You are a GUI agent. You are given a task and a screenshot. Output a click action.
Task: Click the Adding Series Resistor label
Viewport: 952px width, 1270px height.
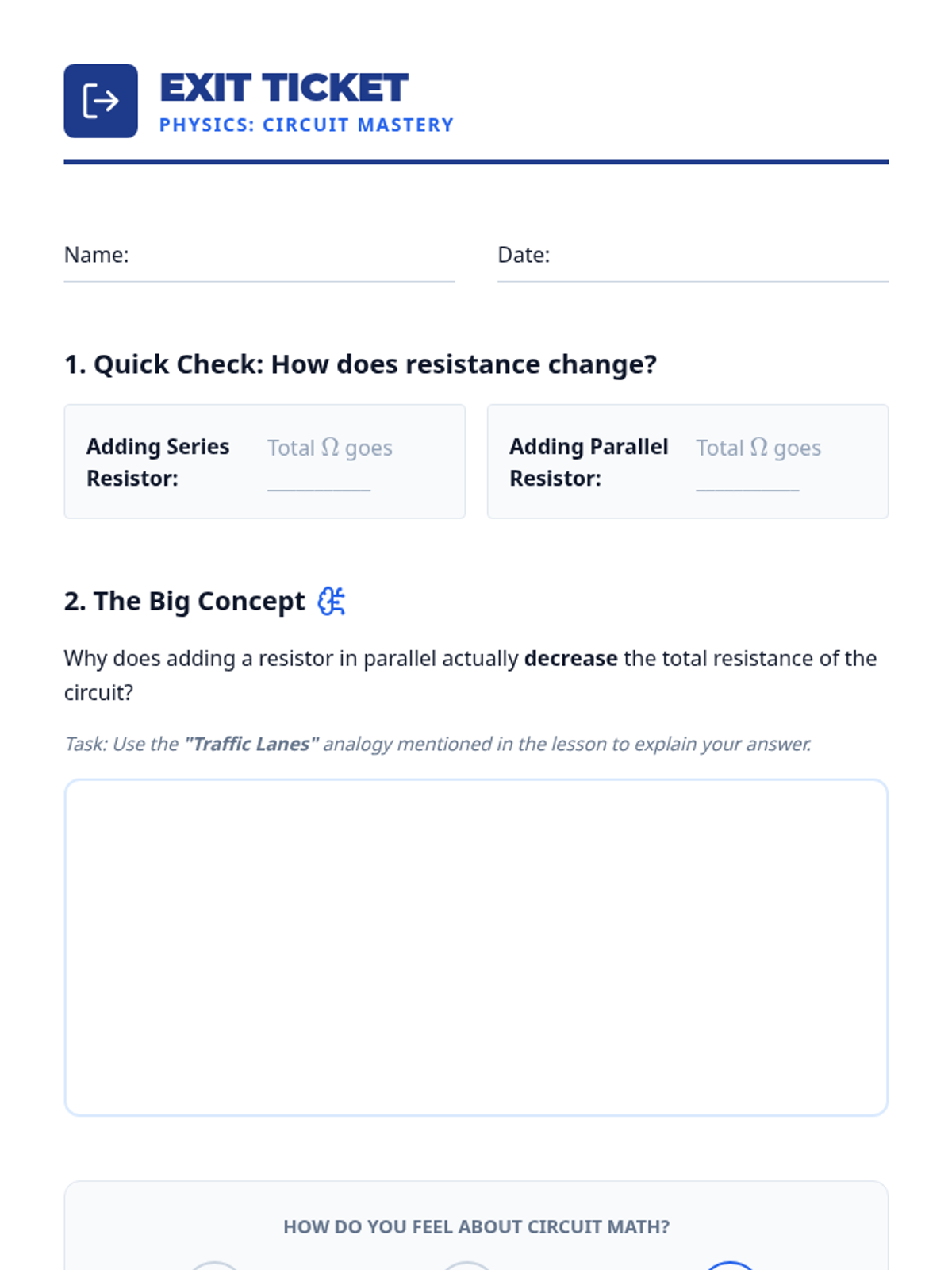[x=158, y=462]
